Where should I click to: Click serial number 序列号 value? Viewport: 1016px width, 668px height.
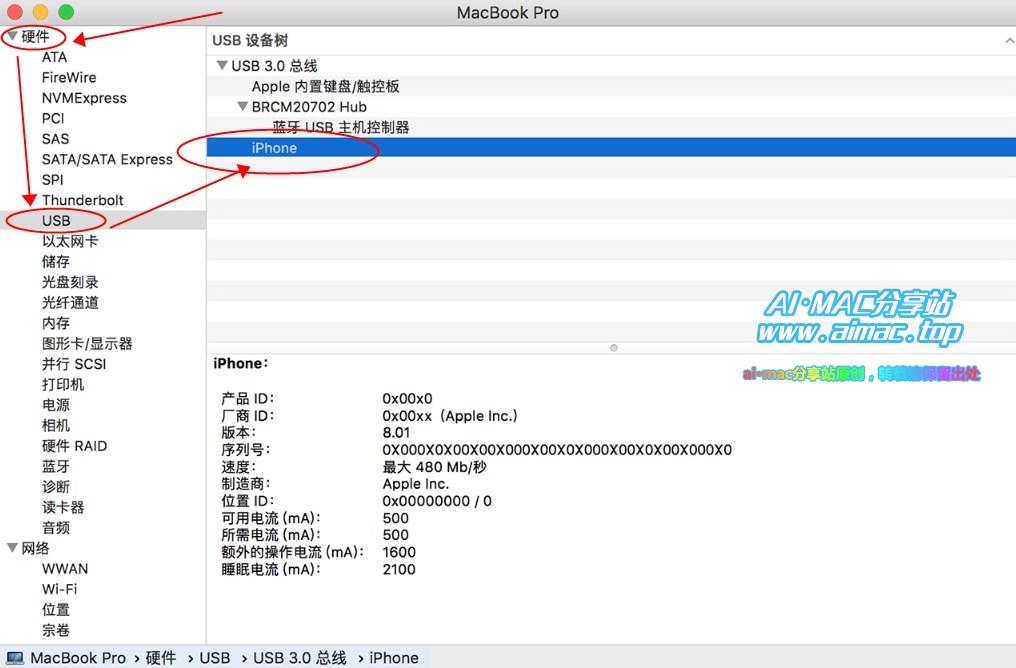(557, 450)
